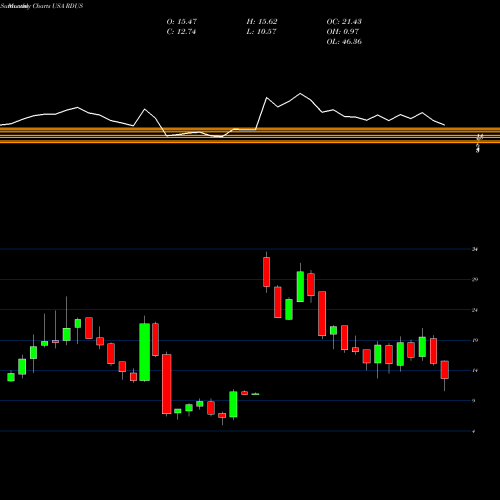500x500 pixels.
Task: Click the price axis label 4
Action: coord(474,431)
